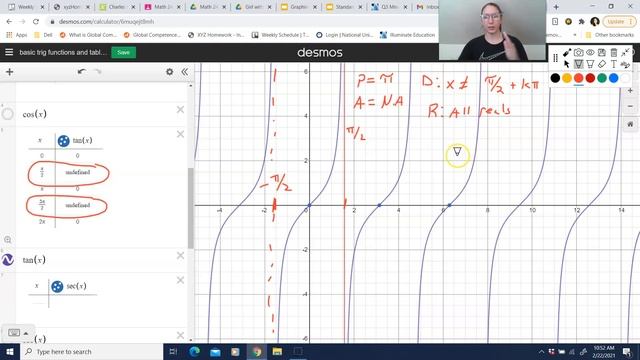Delete the tan(x) table
Screen dimensions: 640x360
pos(180,134)
